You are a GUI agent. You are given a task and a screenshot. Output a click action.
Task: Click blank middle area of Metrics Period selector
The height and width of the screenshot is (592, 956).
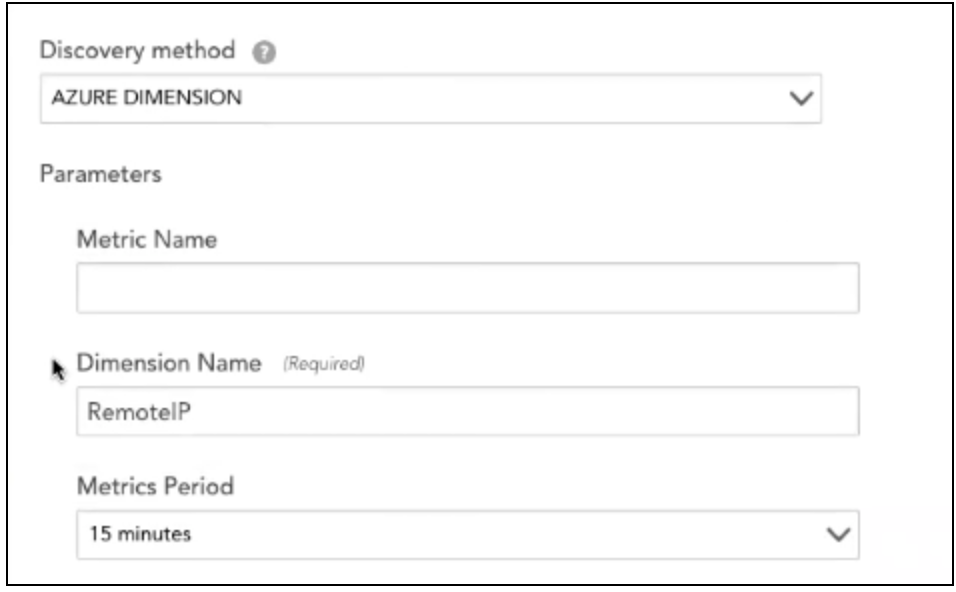tap(506, 535)
